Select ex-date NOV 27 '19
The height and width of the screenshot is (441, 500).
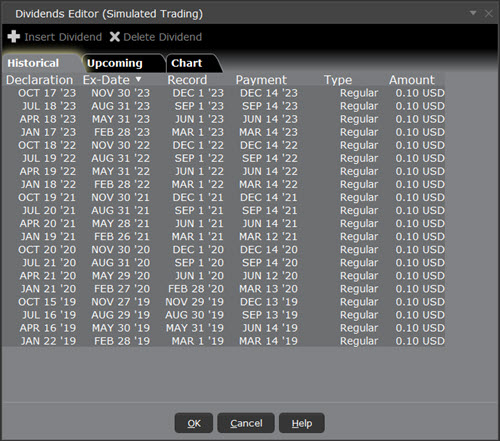pos(121,302)
